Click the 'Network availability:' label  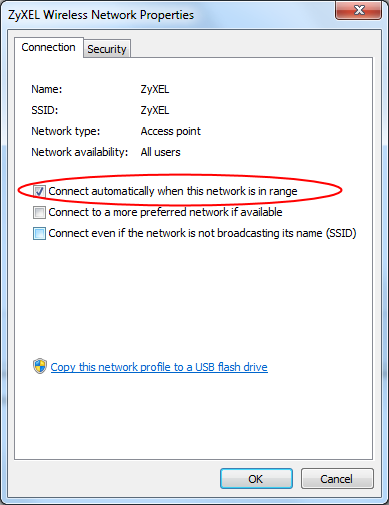tap(80, 152)
